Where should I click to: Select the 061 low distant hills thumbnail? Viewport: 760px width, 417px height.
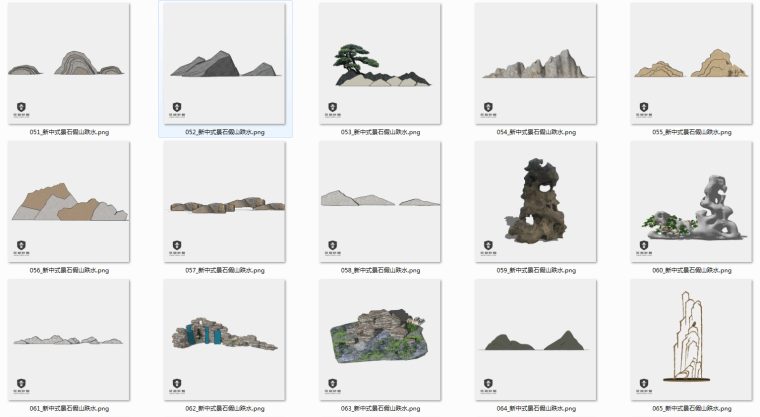69,340
